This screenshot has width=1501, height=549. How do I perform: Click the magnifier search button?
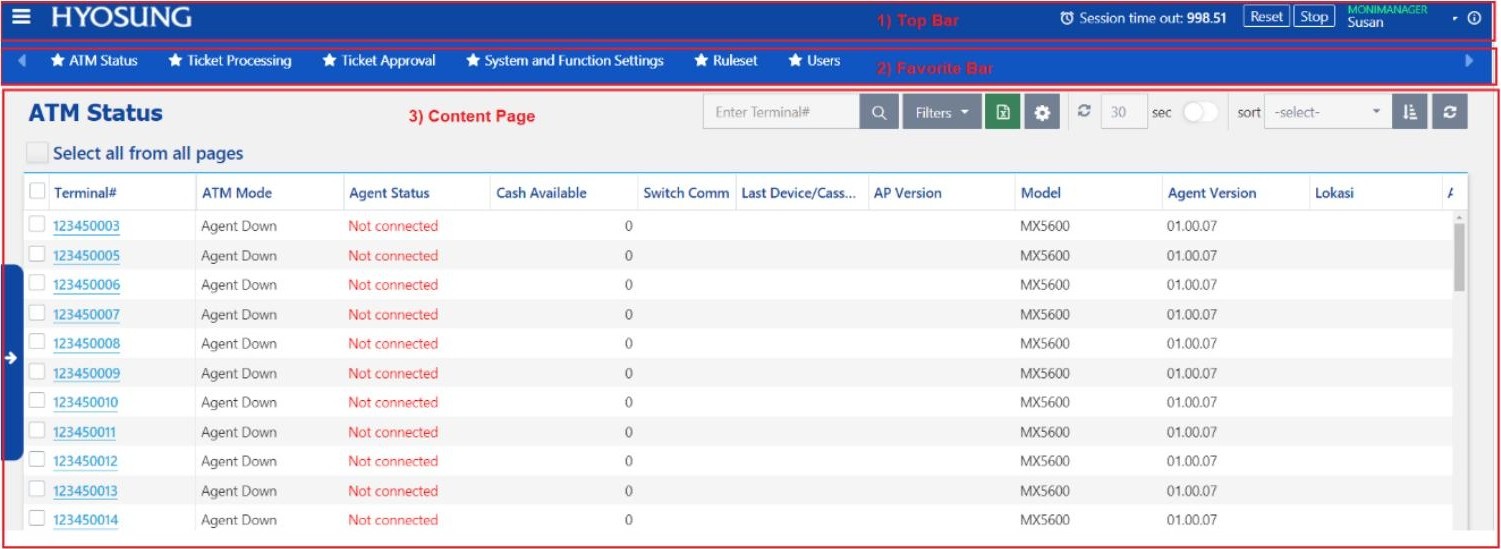(x=879, y=113)
